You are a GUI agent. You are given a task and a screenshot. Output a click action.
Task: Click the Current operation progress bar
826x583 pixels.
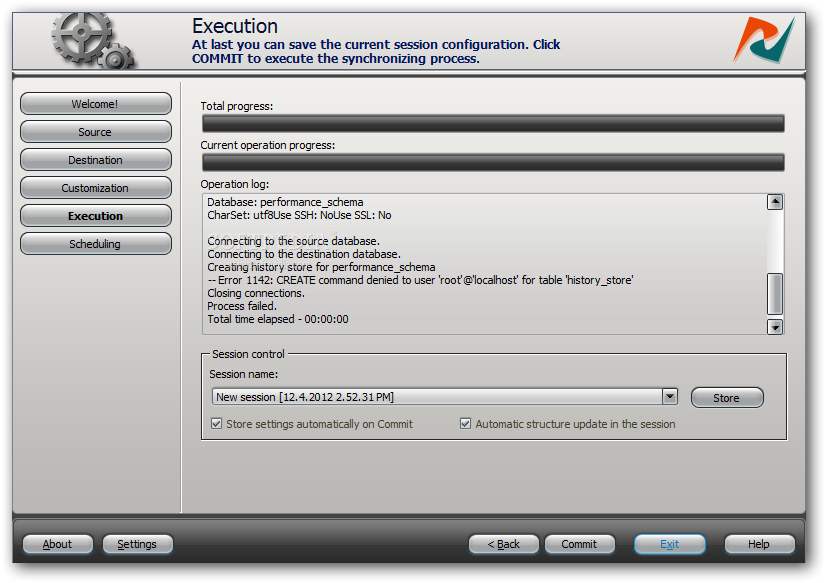(493, 162)
